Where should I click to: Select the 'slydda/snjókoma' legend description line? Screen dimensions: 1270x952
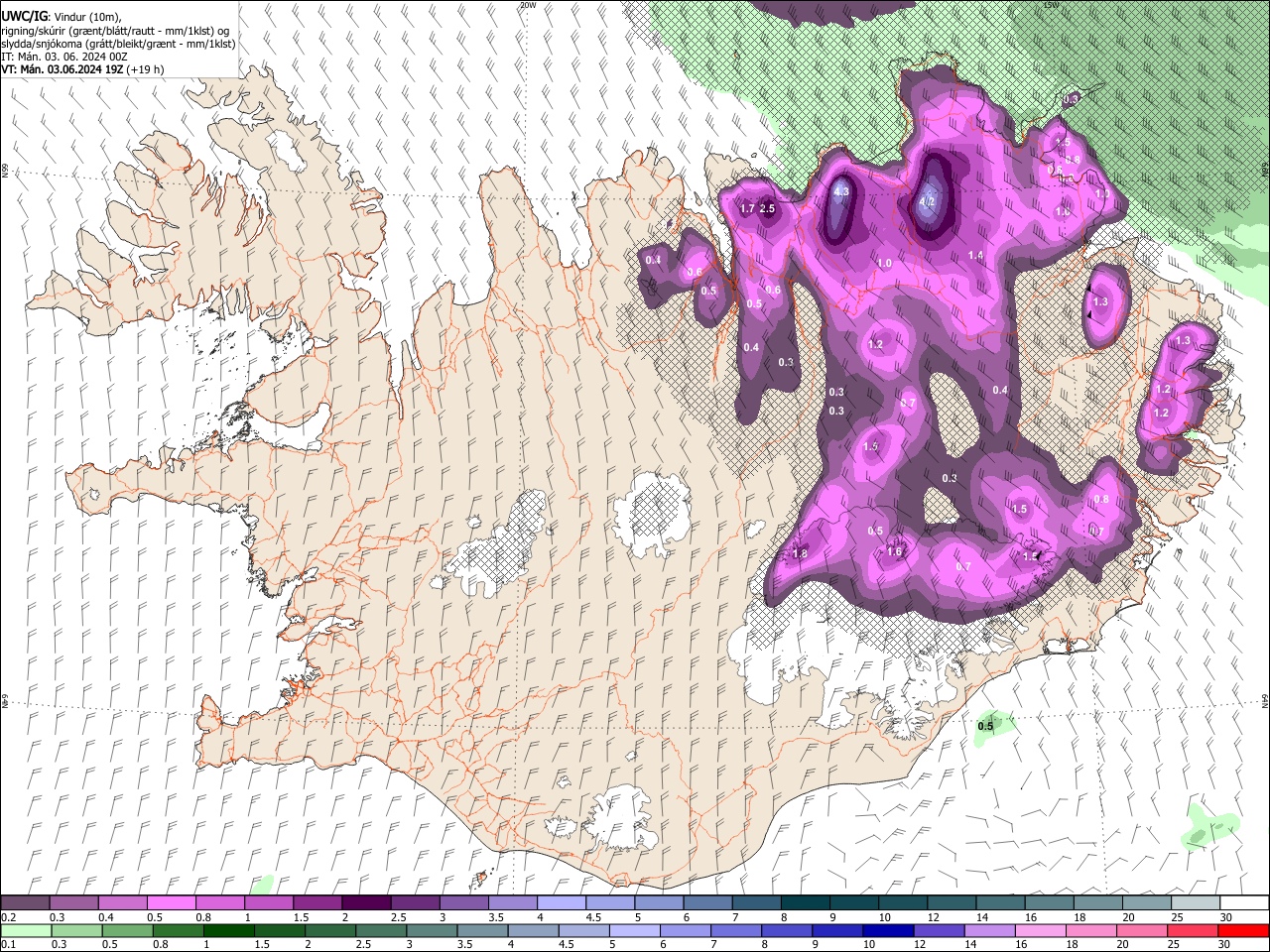click(119, 44)
